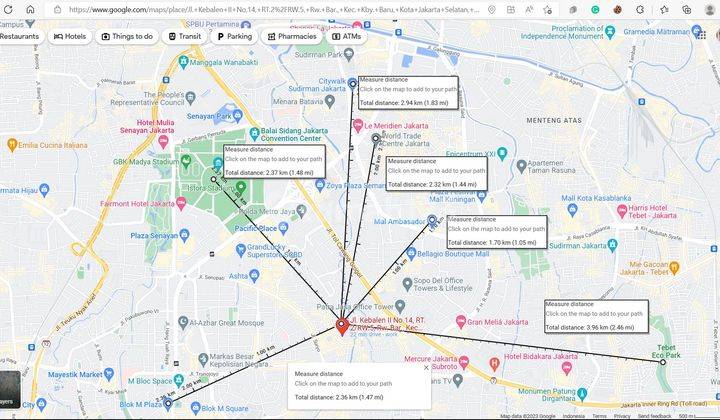The image size is (720, 420).
Task: Select M Bloc Space marker
Action: pos(179,380)
